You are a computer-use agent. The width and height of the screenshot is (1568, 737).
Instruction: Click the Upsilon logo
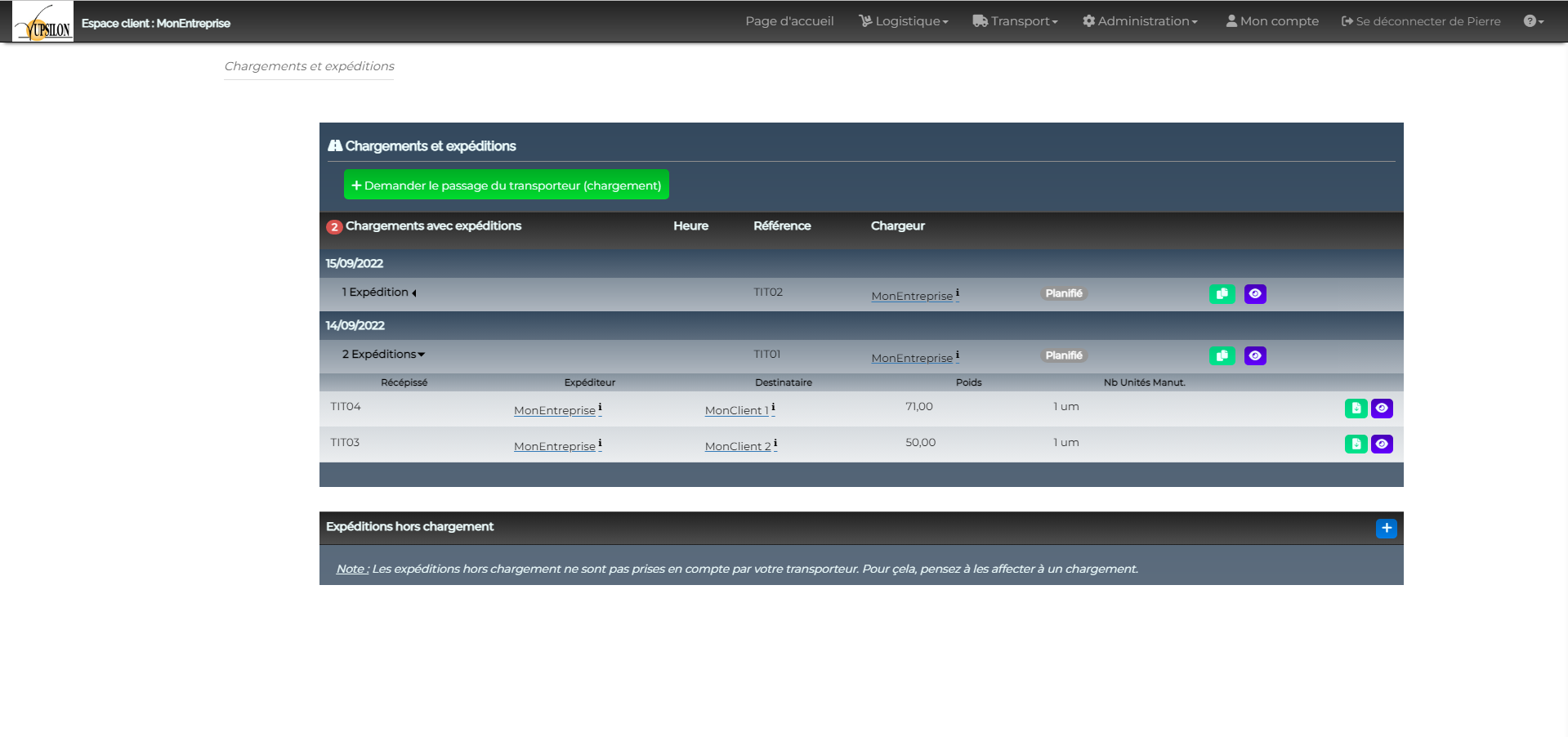tap(42, 21)
